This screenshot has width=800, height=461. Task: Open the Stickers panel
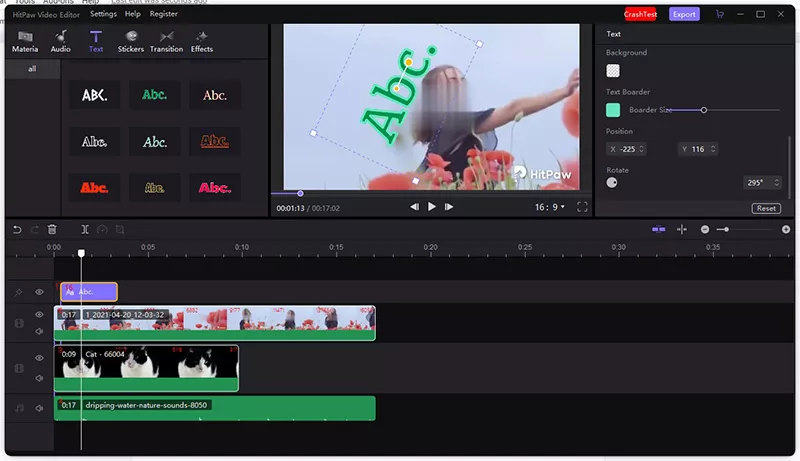coord(130,41)
